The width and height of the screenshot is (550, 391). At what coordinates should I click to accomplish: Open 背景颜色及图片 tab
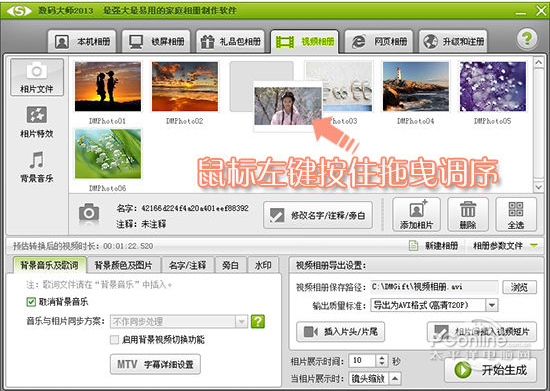tap(123, 265)
